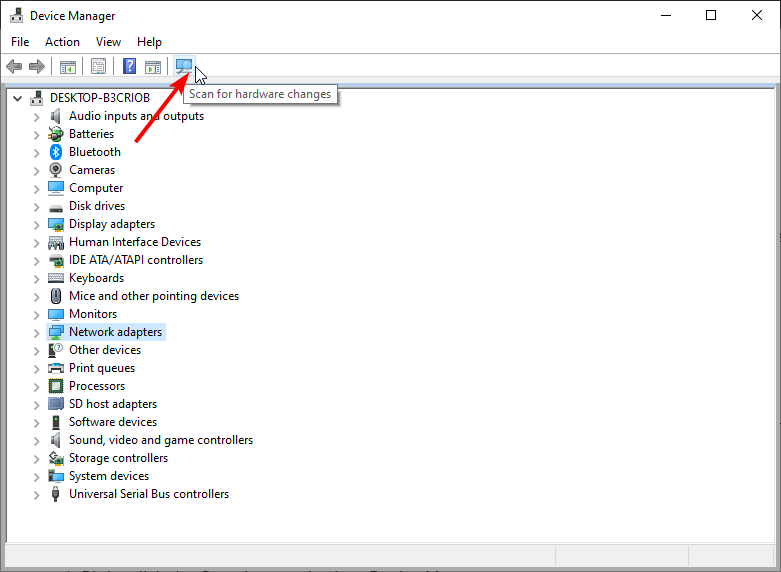Expand the Other devices category
Image resolution: width=781 pixels, height=572 pixels.
36,351
